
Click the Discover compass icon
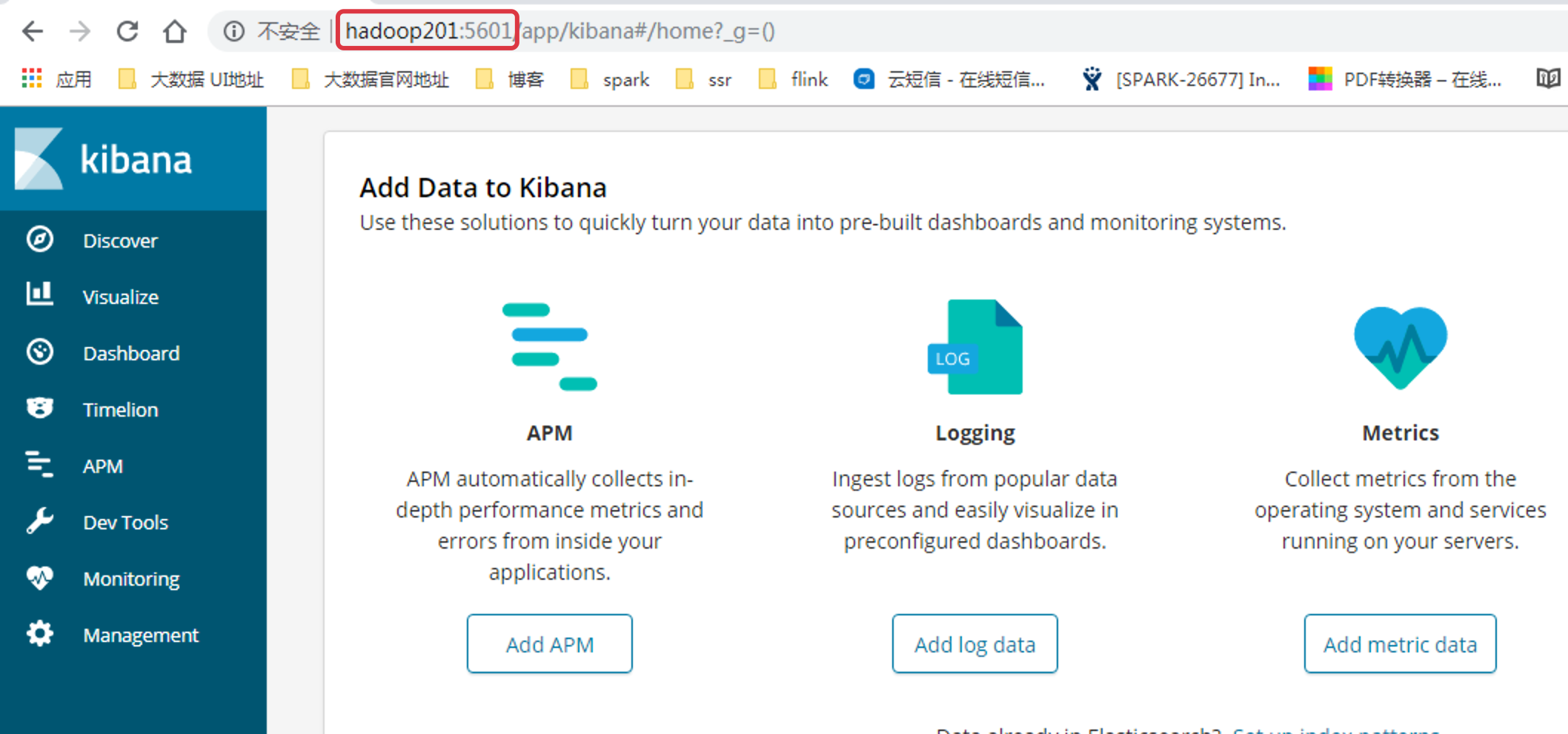(40, 239)
